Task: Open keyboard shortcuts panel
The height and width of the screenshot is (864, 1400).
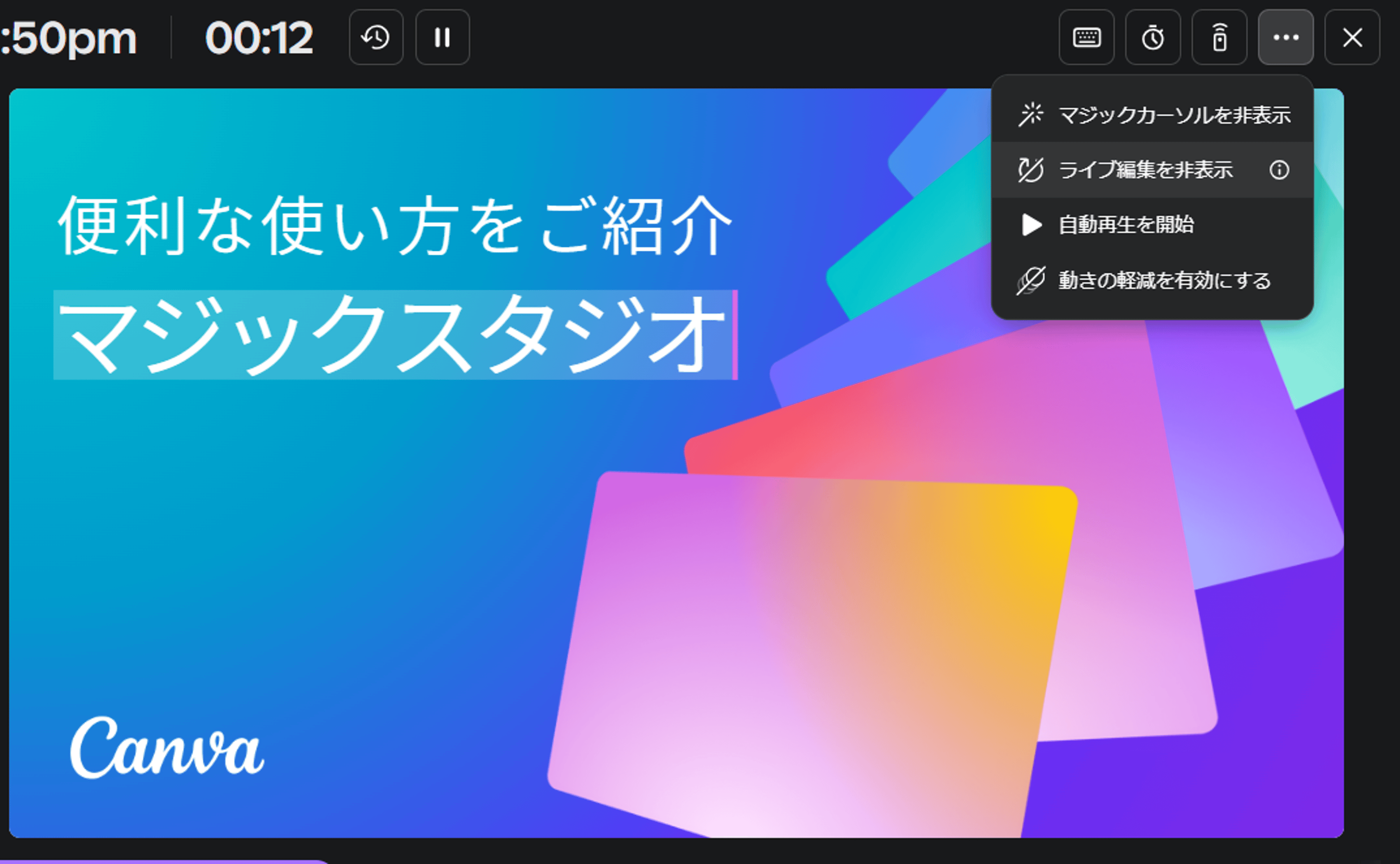Action: pos(1086,38)
